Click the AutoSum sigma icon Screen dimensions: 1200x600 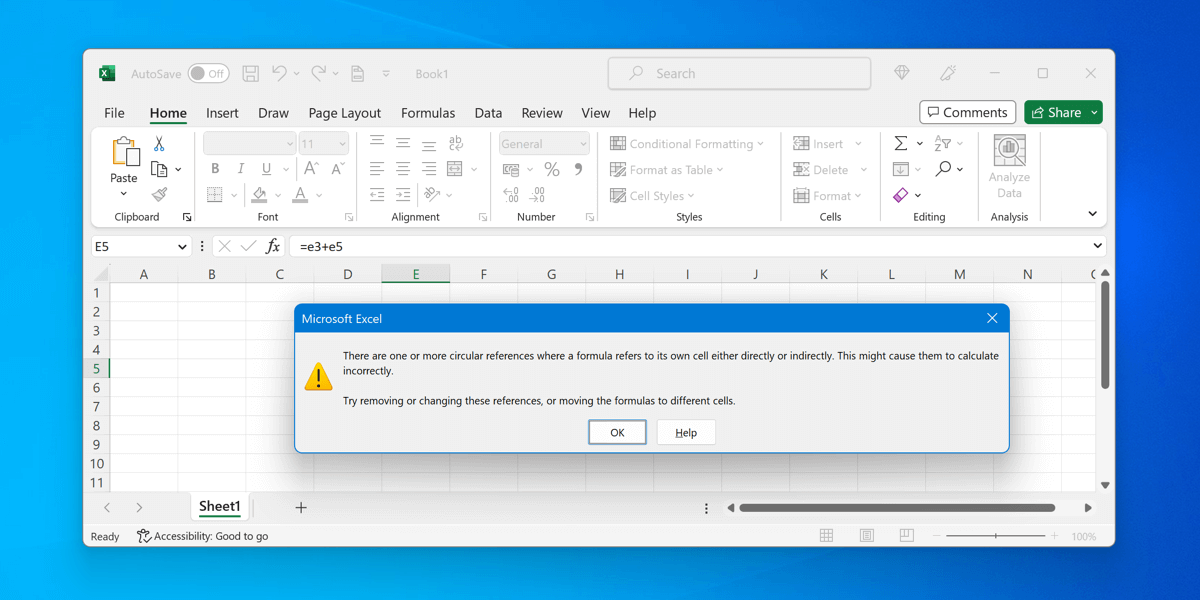[x=901, y=144]
